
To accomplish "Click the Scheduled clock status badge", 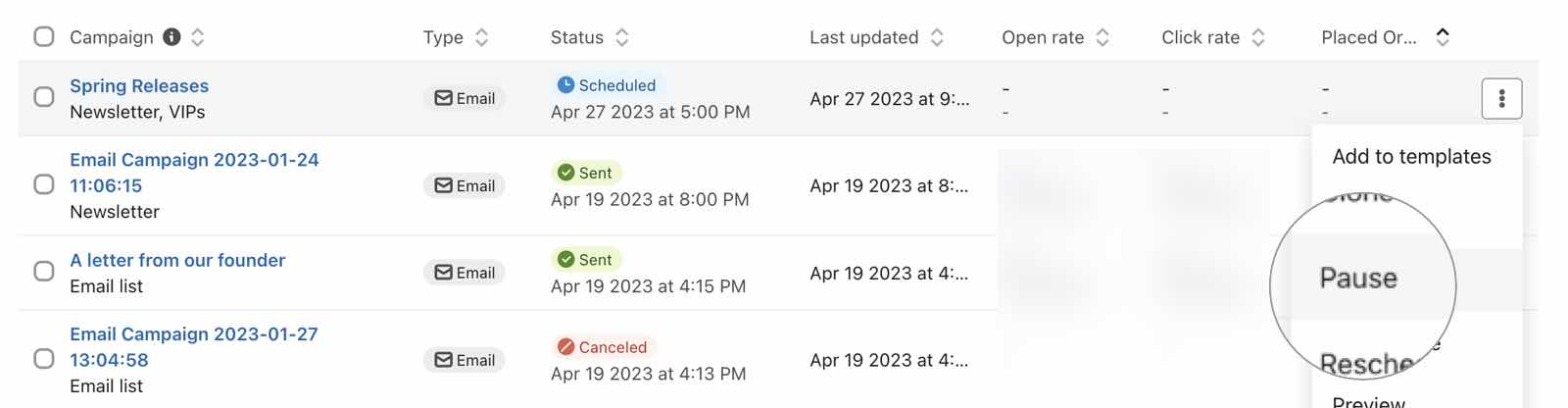I will (x=607, y=85).
